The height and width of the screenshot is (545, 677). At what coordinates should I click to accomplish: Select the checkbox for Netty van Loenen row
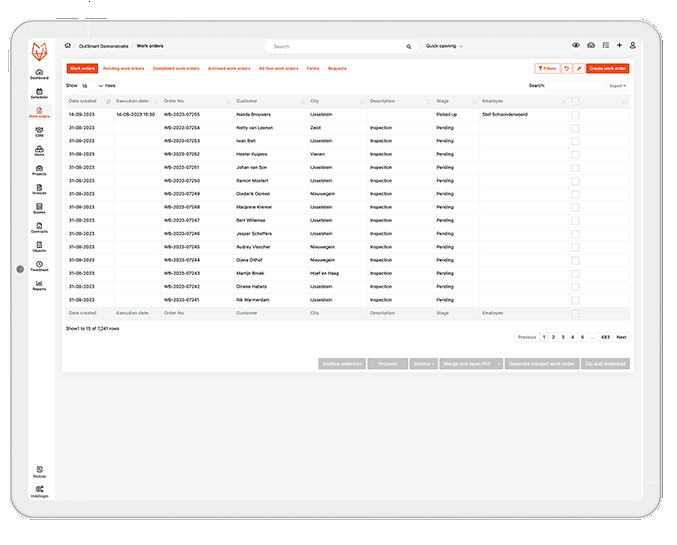tap(575, 128)
